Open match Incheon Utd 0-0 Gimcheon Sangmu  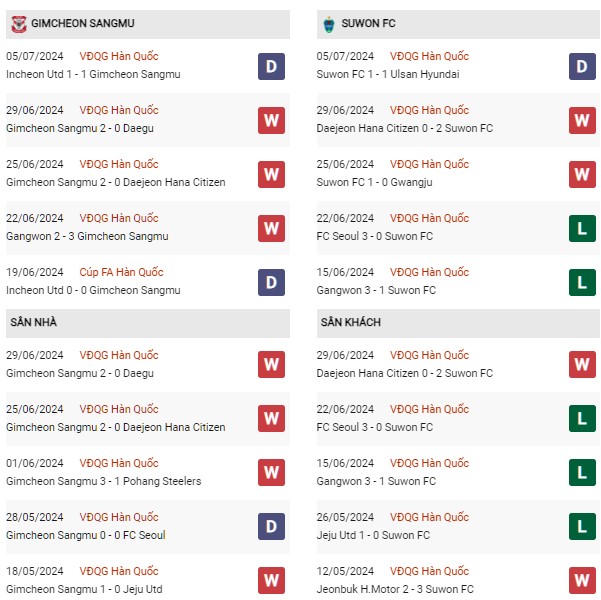[x=93, y=290]
